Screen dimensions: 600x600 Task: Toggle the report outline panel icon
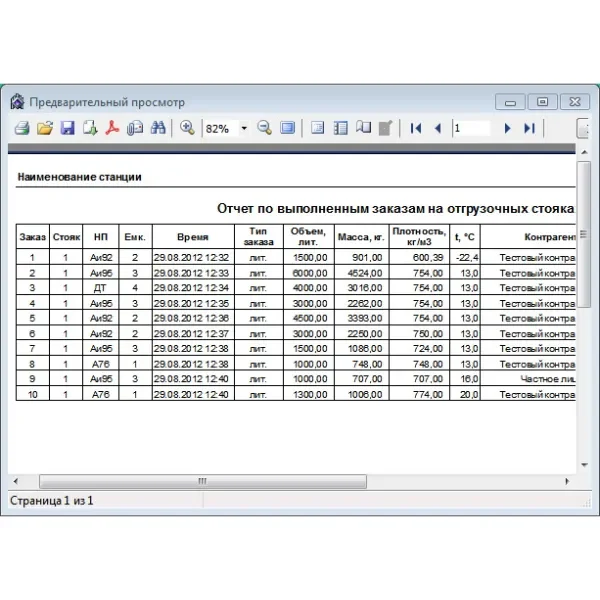[x=318, y=128]
